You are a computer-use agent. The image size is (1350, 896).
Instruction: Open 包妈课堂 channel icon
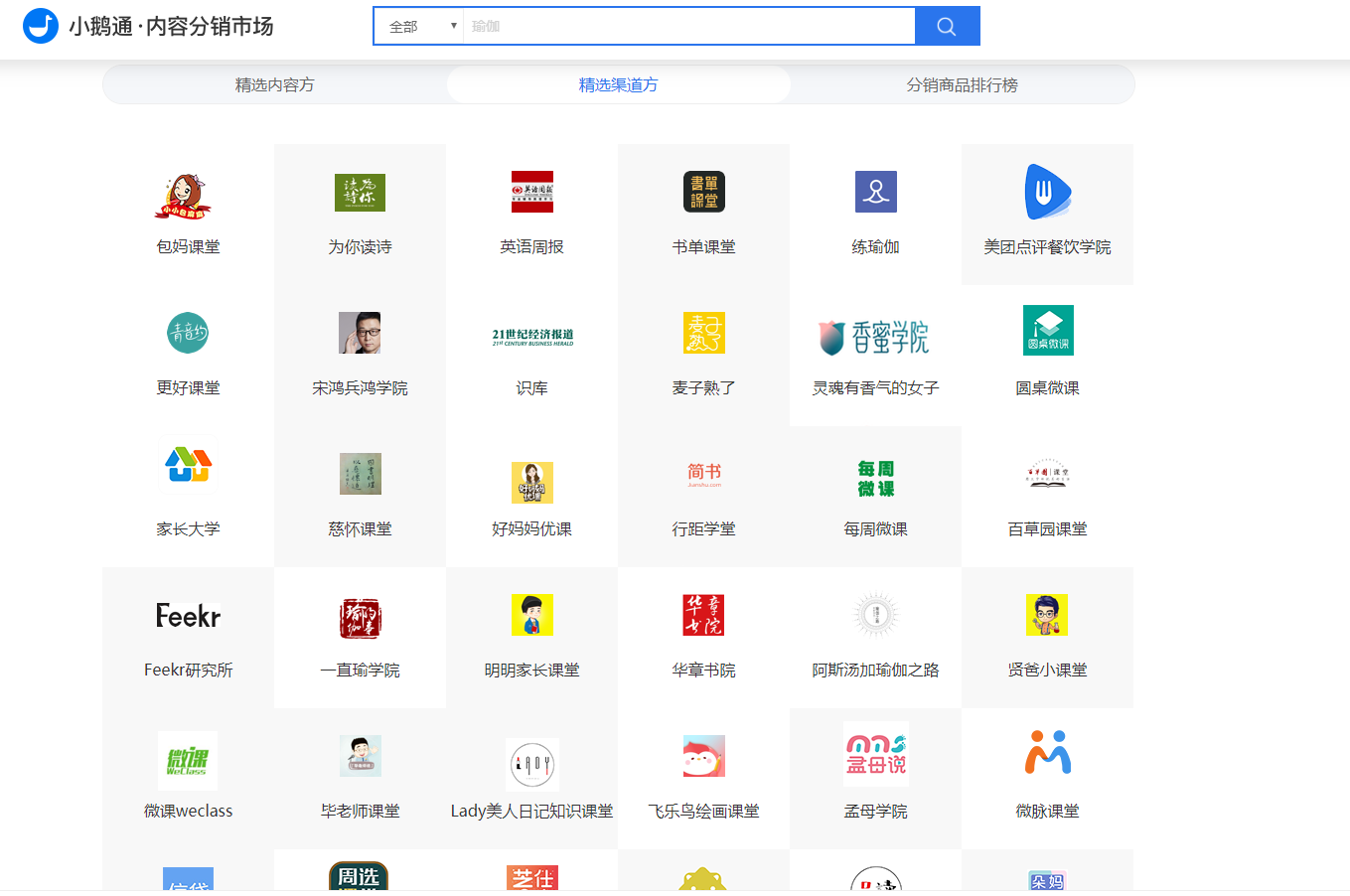(x=184, y=196)
